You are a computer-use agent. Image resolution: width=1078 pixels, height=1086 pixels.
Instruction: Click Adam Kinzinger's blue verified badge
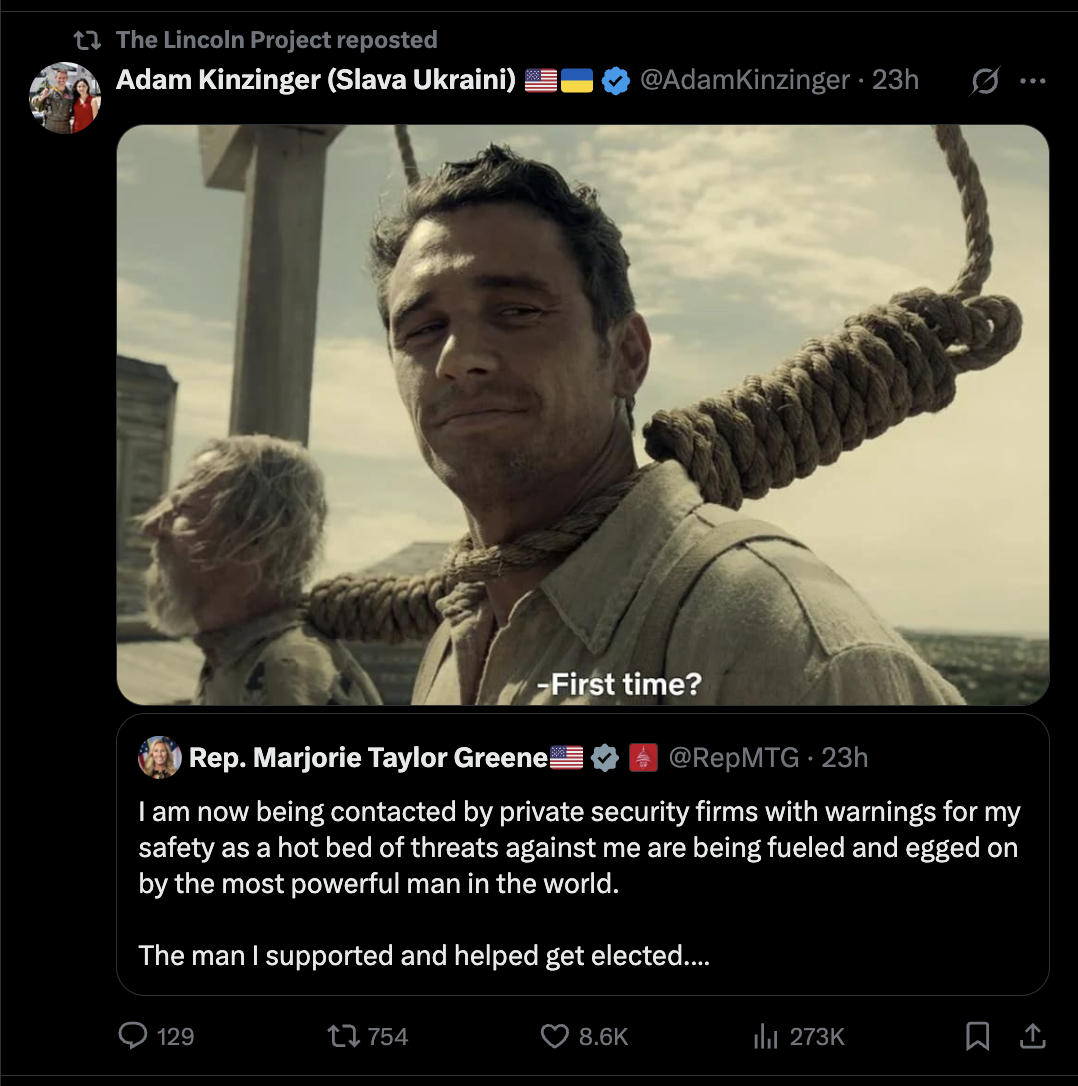click(616, 80)
